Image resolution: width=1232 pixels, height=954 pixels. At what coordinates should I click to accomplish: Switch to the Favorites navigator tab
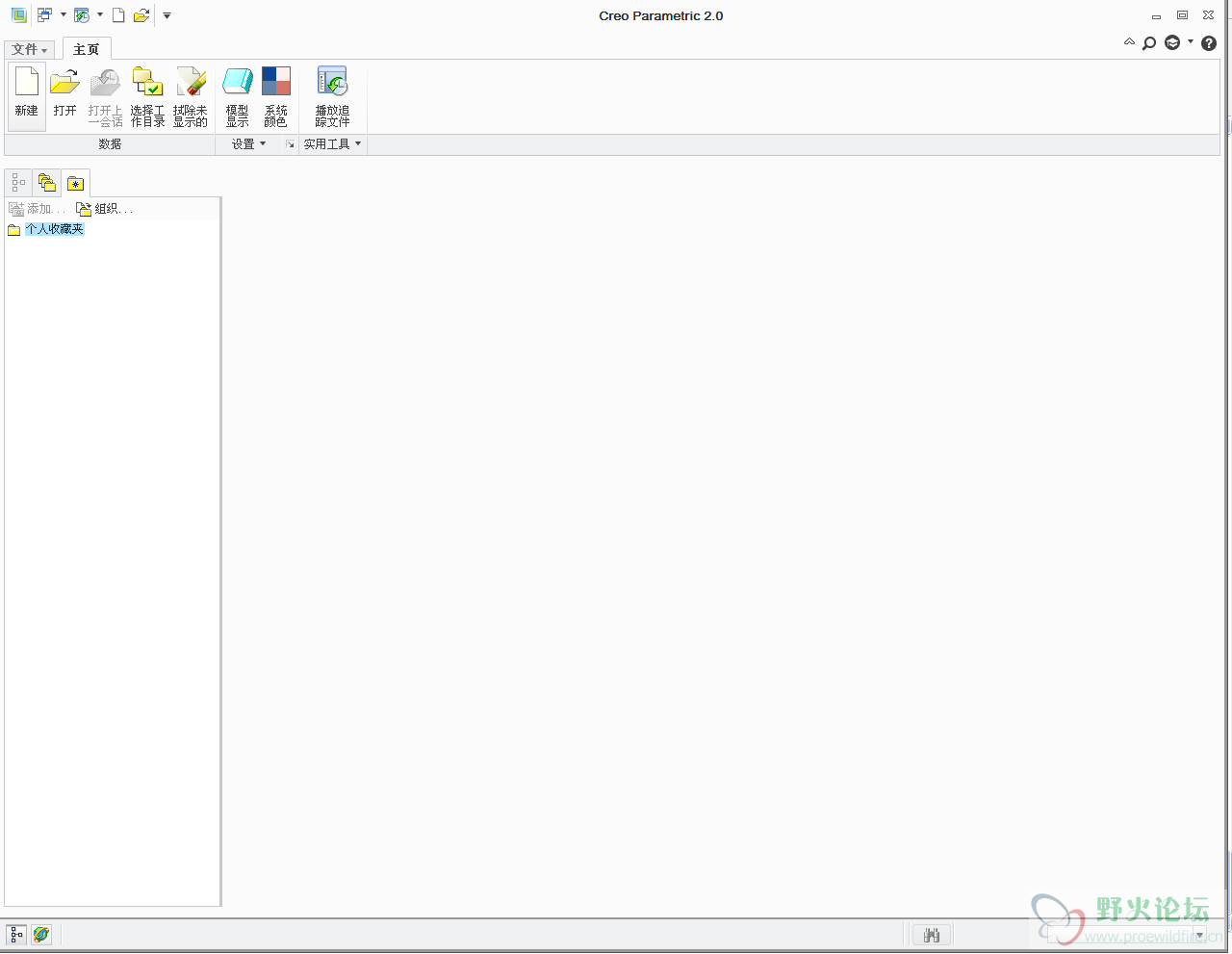(x=76, y=183)
